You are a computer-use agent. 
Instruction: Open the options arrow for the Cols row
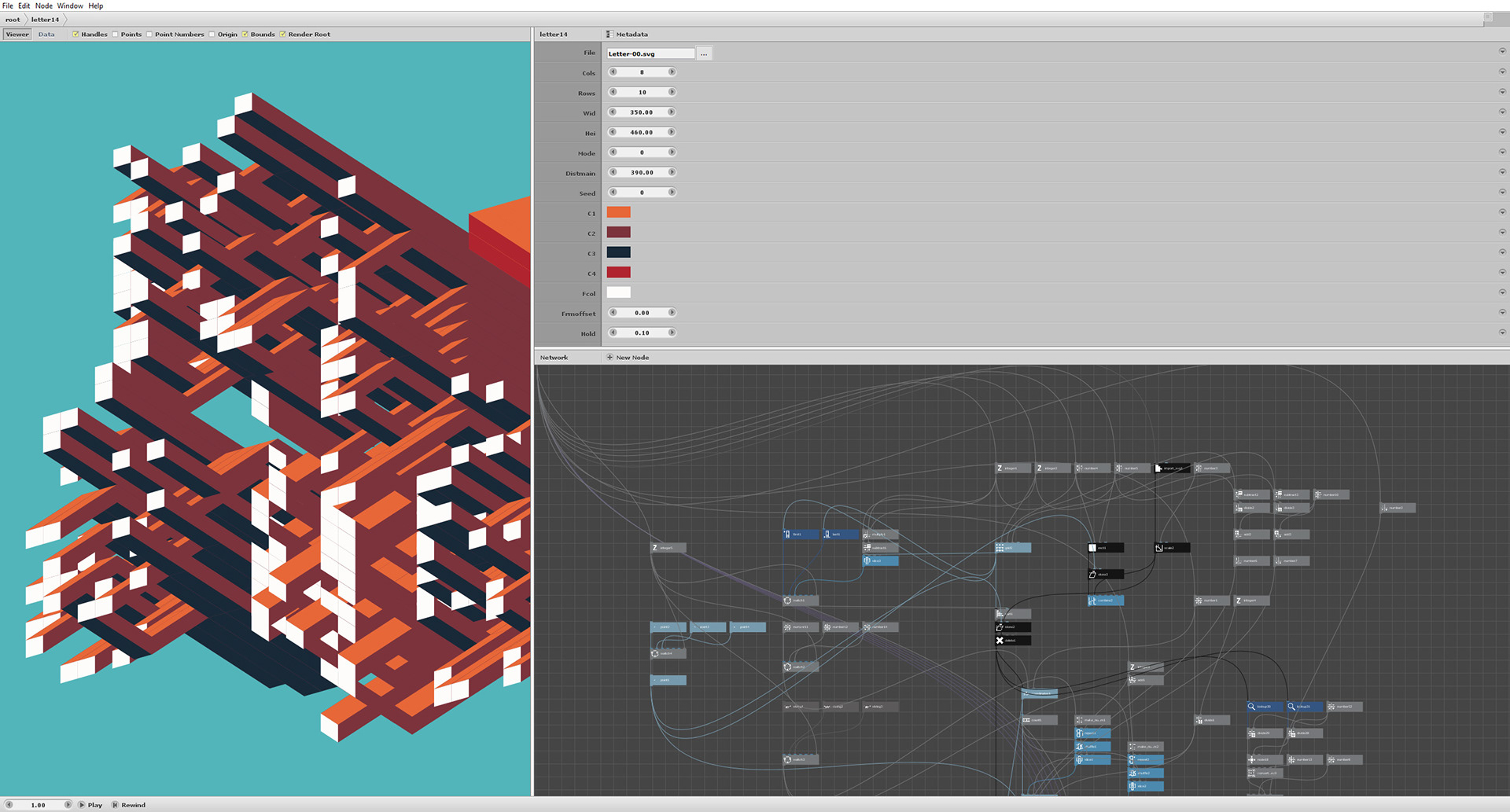click(1502, 72)
